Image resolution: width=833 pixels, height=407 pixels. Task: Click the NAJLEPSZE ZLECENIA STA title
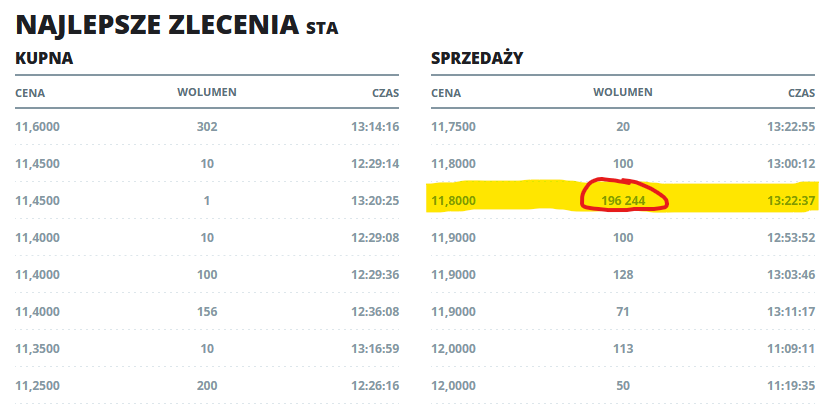click(x=177, y=25)
